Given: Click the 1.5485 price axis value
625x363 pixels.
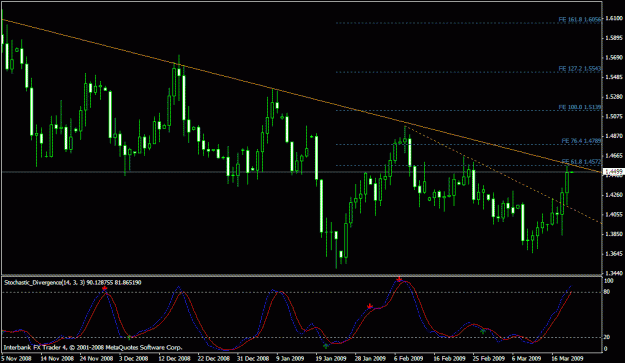Looking at the screenshot, I should 614,77.
